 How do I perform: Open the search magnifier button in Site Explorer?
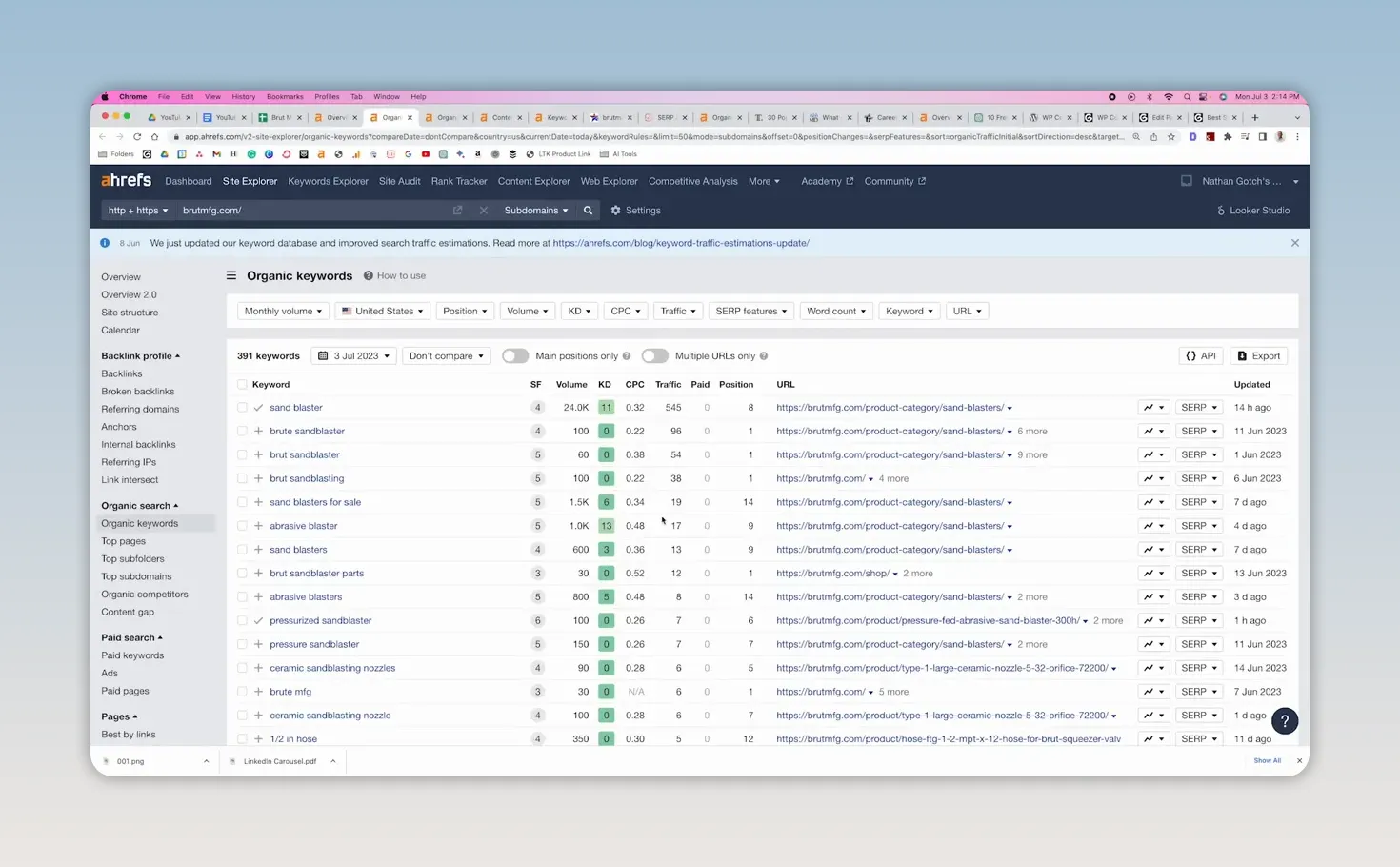click(588, 211)
